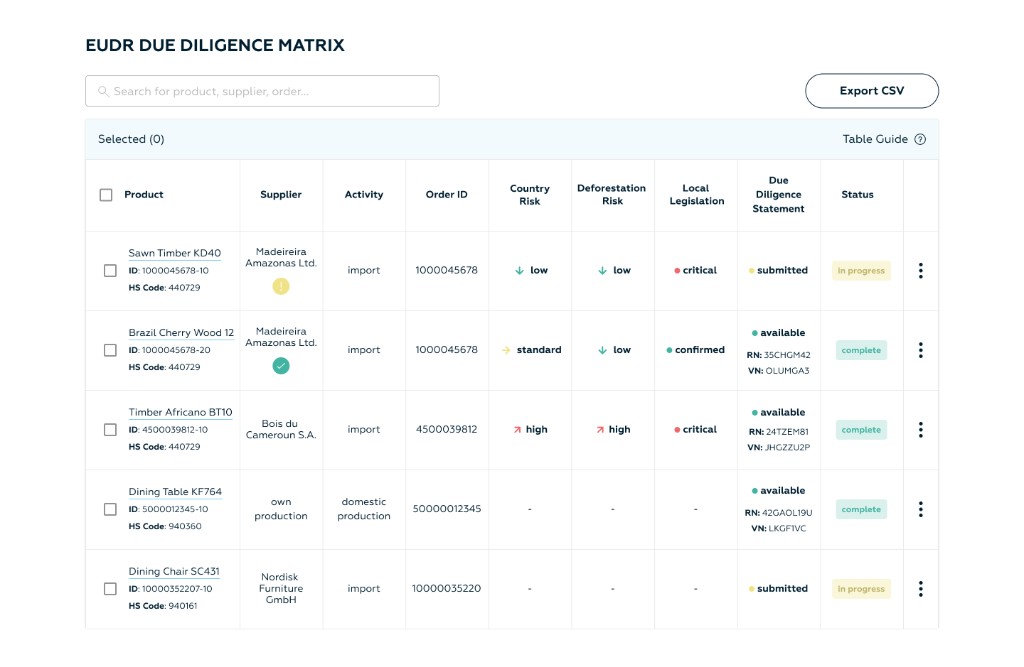
Task: Click critical legislation for Sawn Timber
Action: tap(696, 270)
